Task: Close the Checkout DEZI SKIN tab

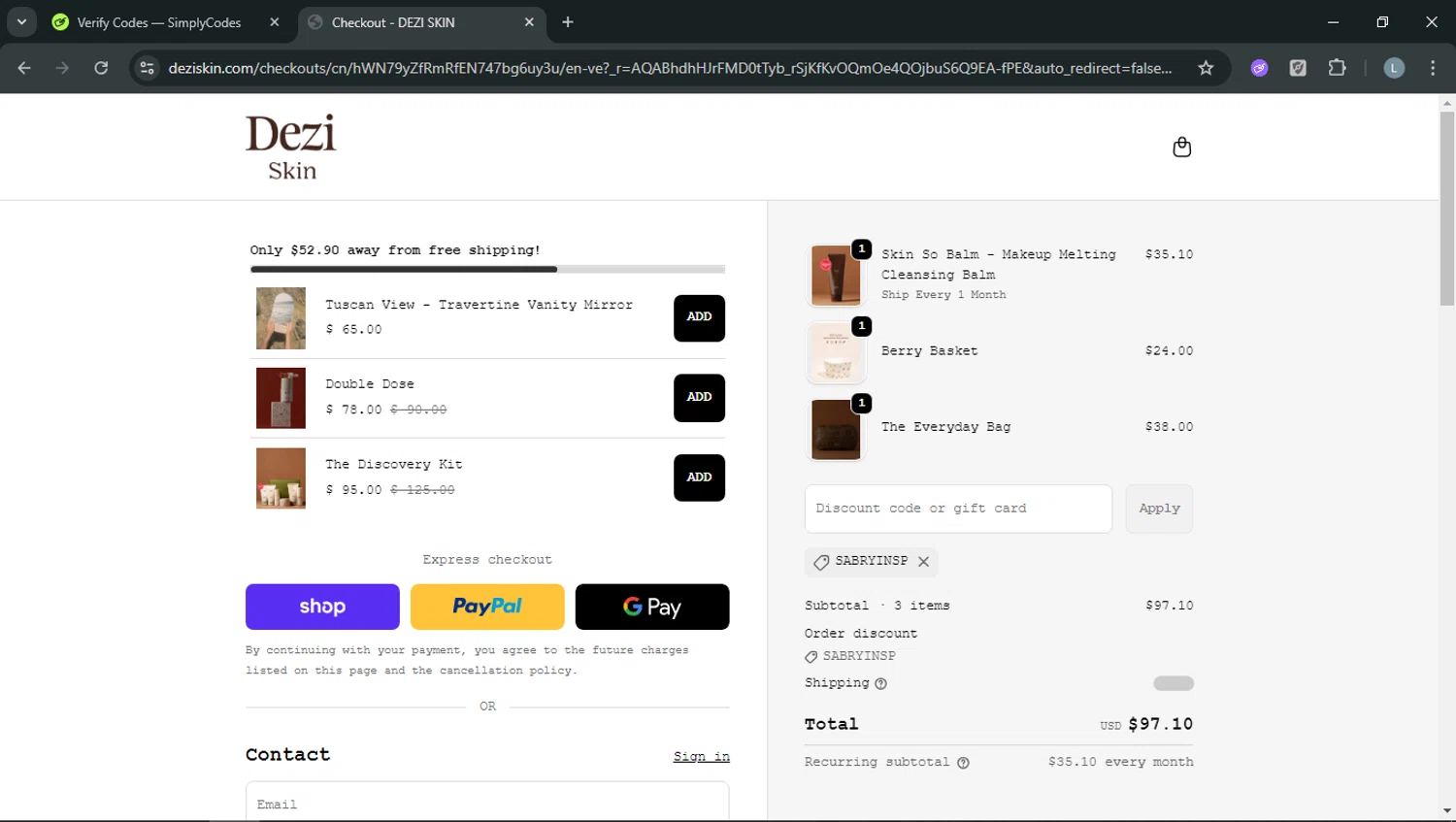Action: point(529,22)
